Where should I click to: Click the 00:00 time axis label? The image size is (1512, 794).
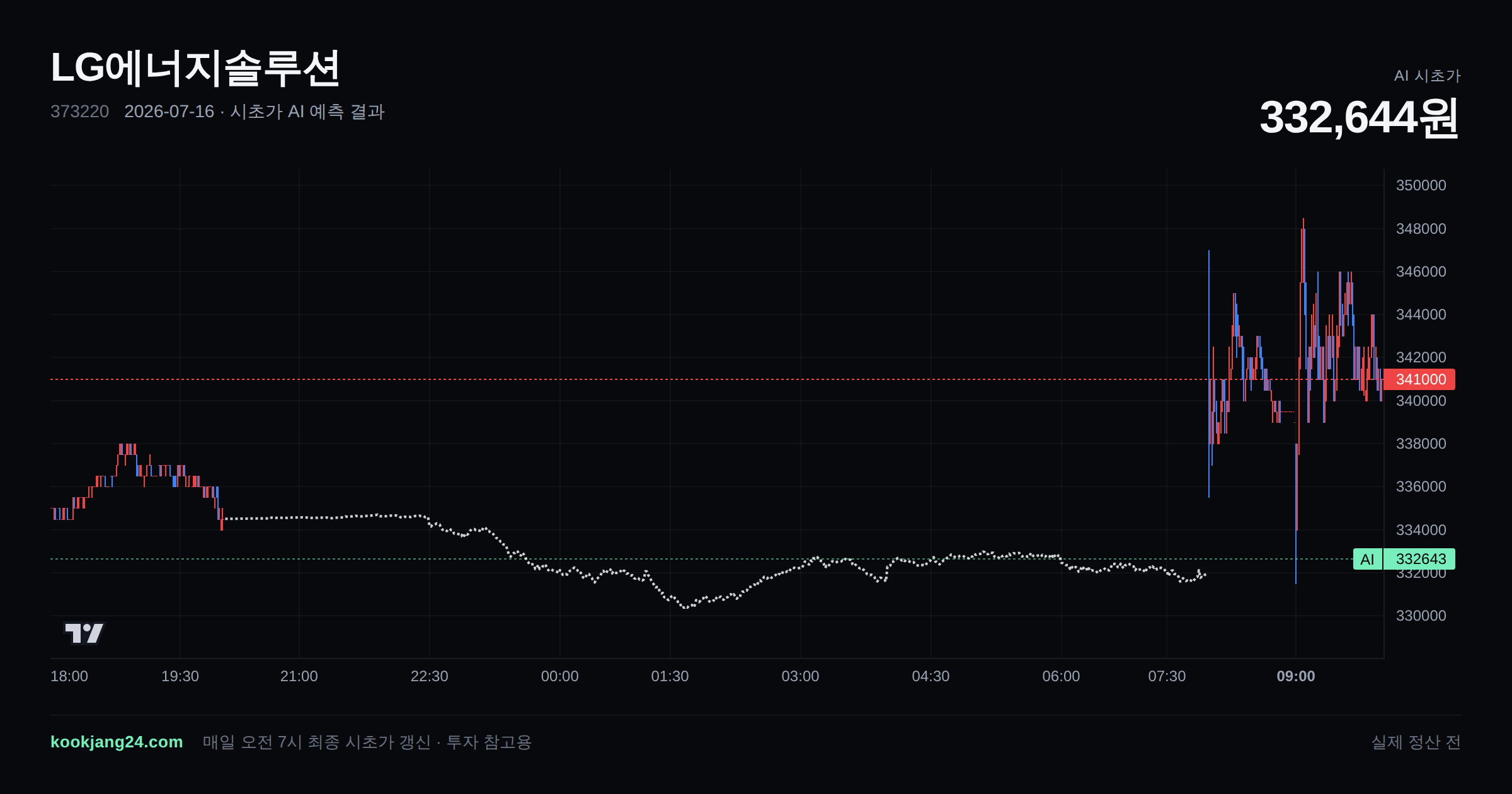[559, 676]
